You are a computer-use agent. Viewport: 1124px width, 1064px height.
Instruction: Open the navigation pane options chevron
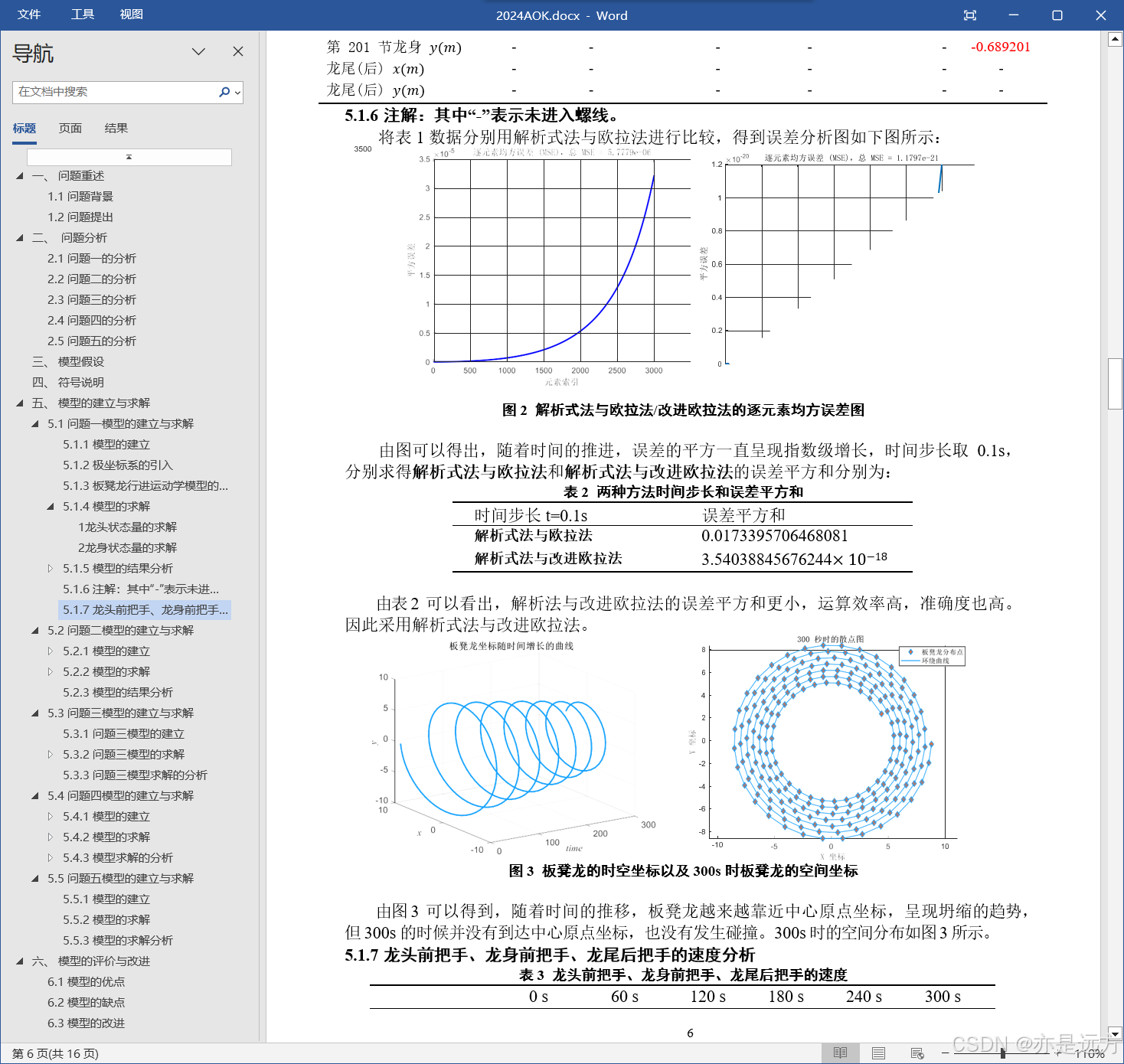[198, 52]
